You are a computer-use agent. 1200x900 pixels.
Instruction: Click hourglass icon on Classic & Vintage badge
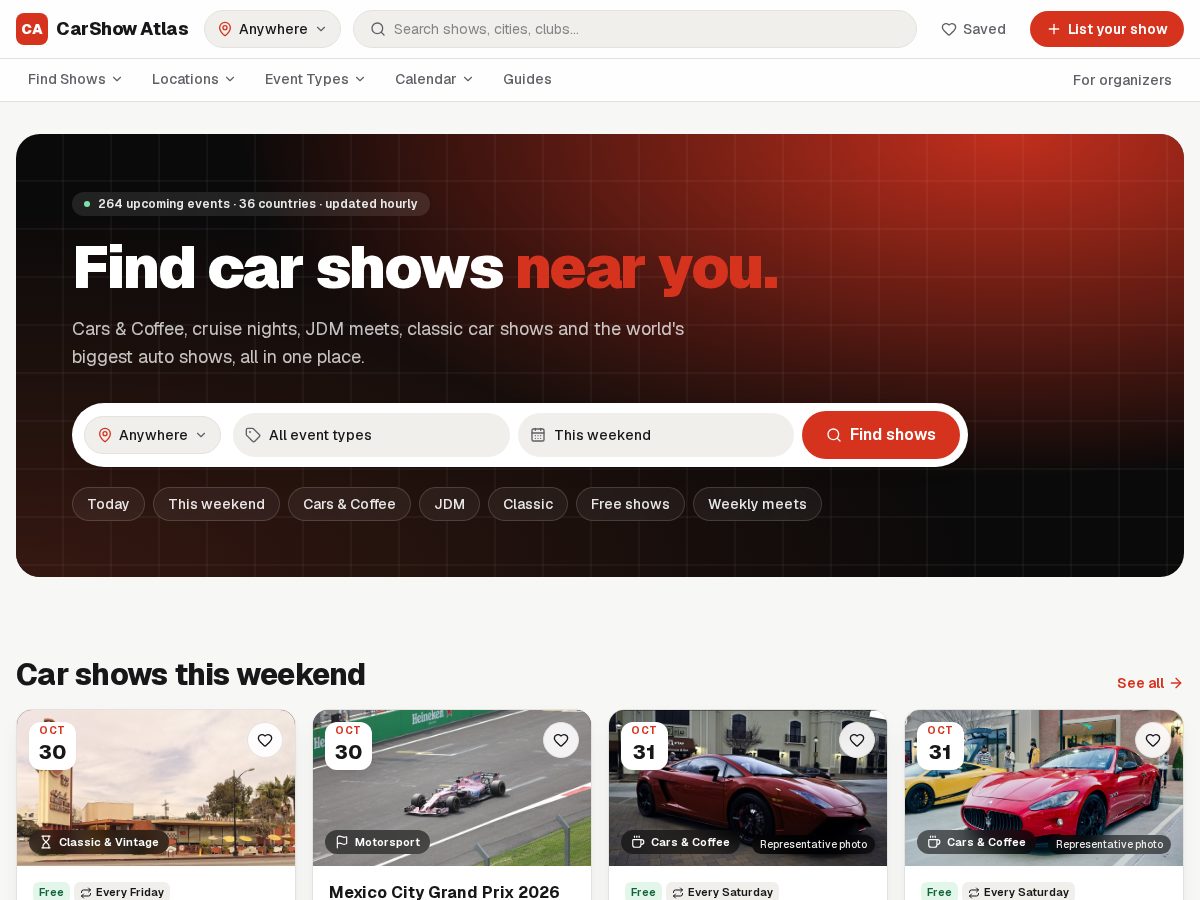pos(46,842)
